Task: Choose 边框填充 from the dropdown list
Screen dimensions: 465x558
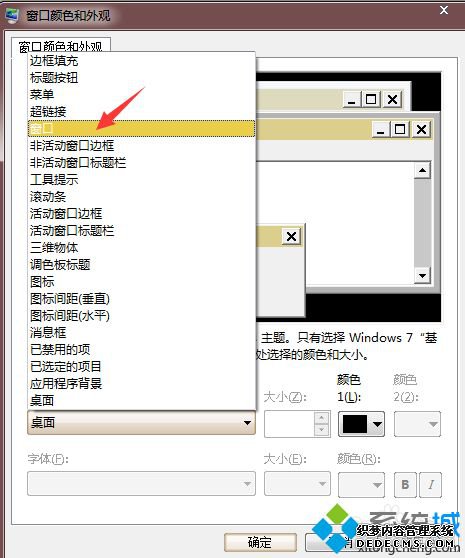Action: [141, 61]
